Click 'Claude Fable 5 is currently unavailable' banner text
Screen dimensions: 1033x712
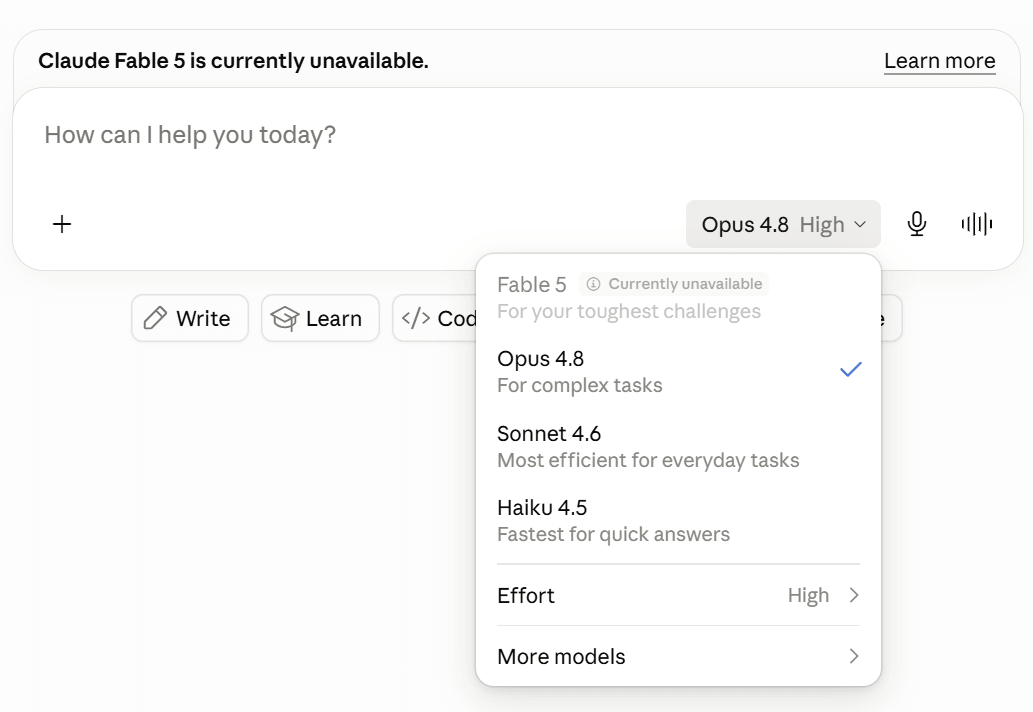click(x=233, y=61)
